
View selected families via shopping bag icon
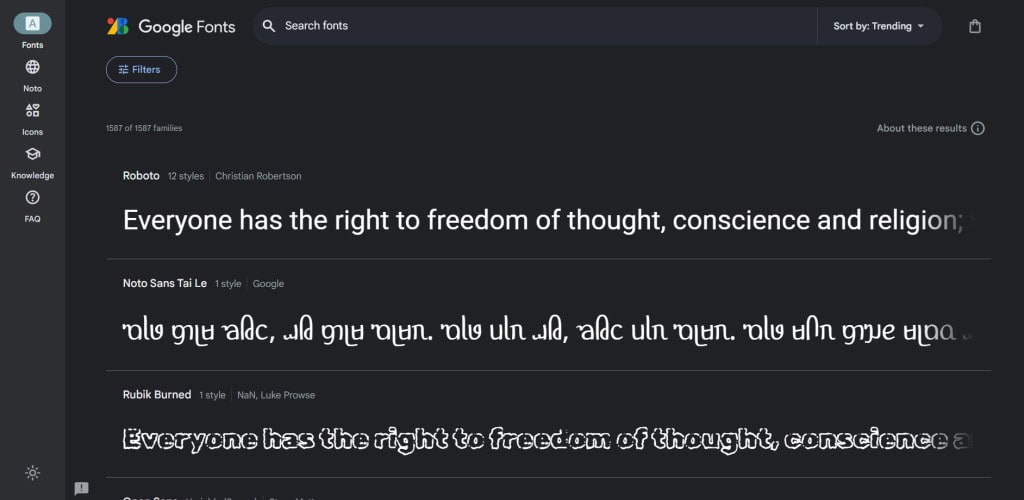coord(975,26)
